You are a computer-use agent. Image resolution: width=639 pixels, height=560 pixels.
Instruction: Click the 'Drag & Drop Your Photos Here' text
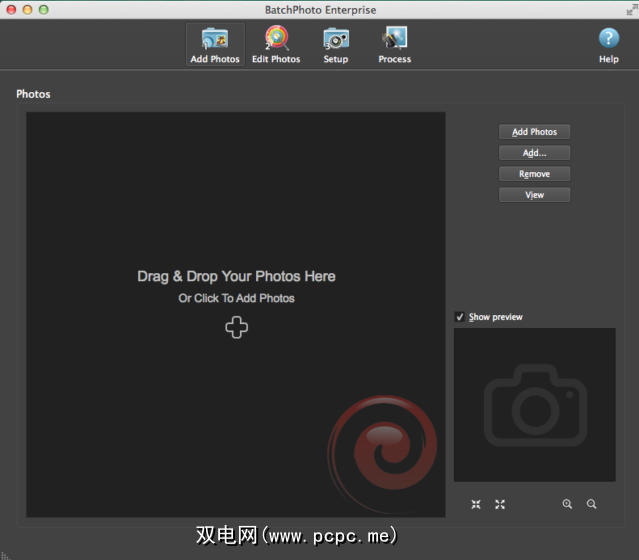[236, 276]
